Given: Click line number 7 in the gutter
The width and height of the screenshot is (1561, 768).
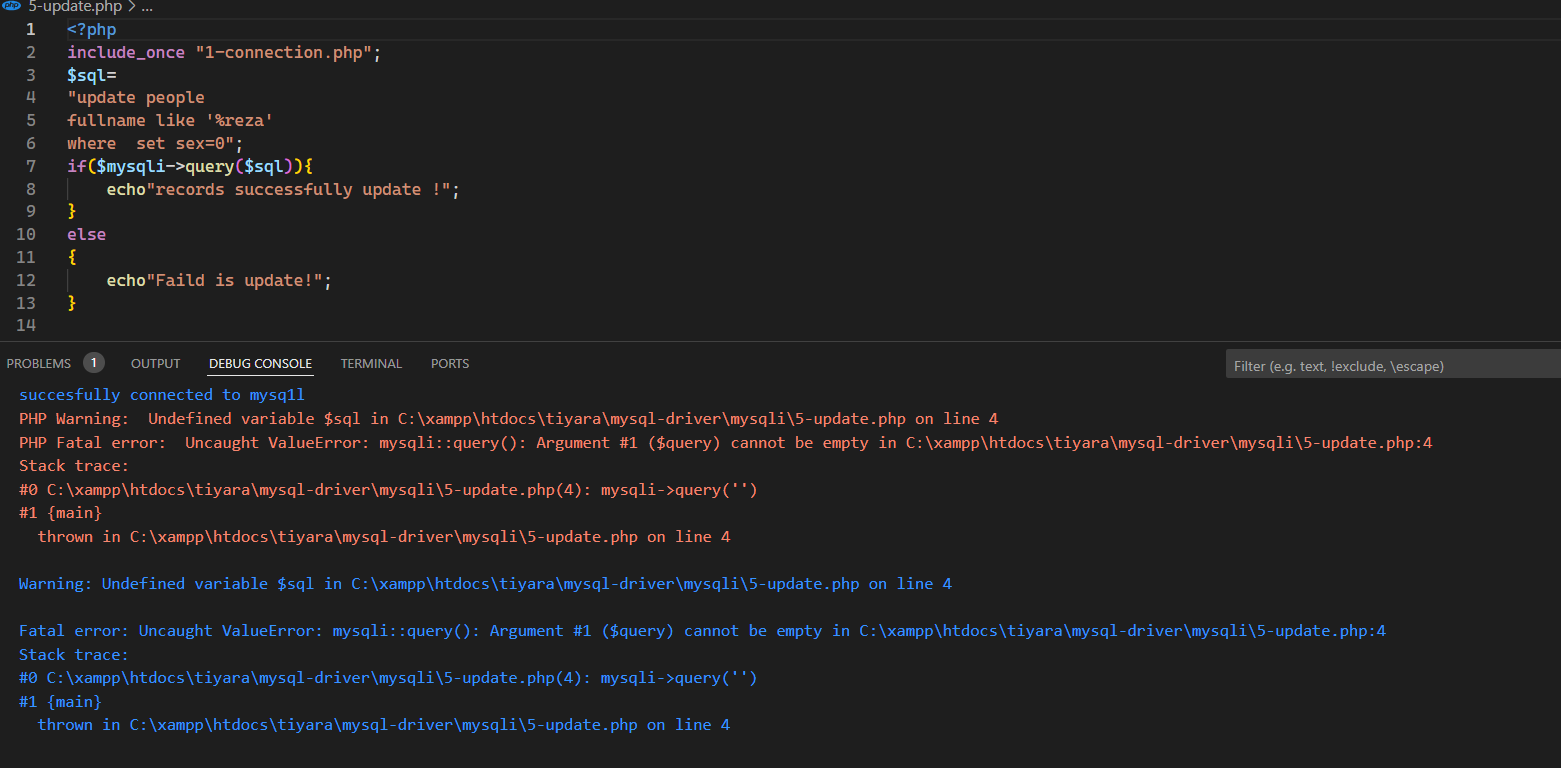Looking at the screenshot, I should pyautogui.click(x=31, y=166).
